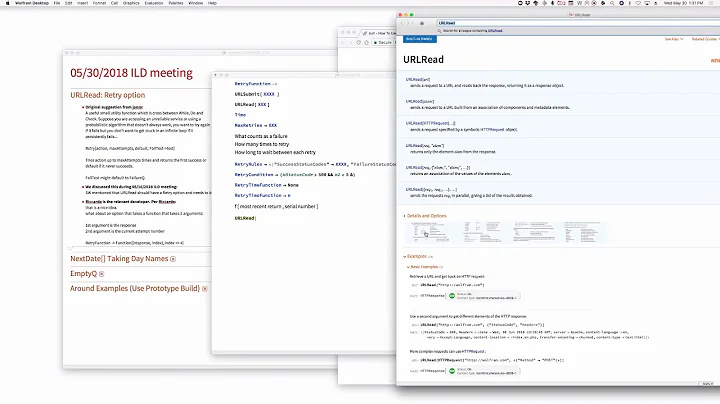The image size is (720, 404).
Task: Open the Palettes menu
Action: click(176, 3)
